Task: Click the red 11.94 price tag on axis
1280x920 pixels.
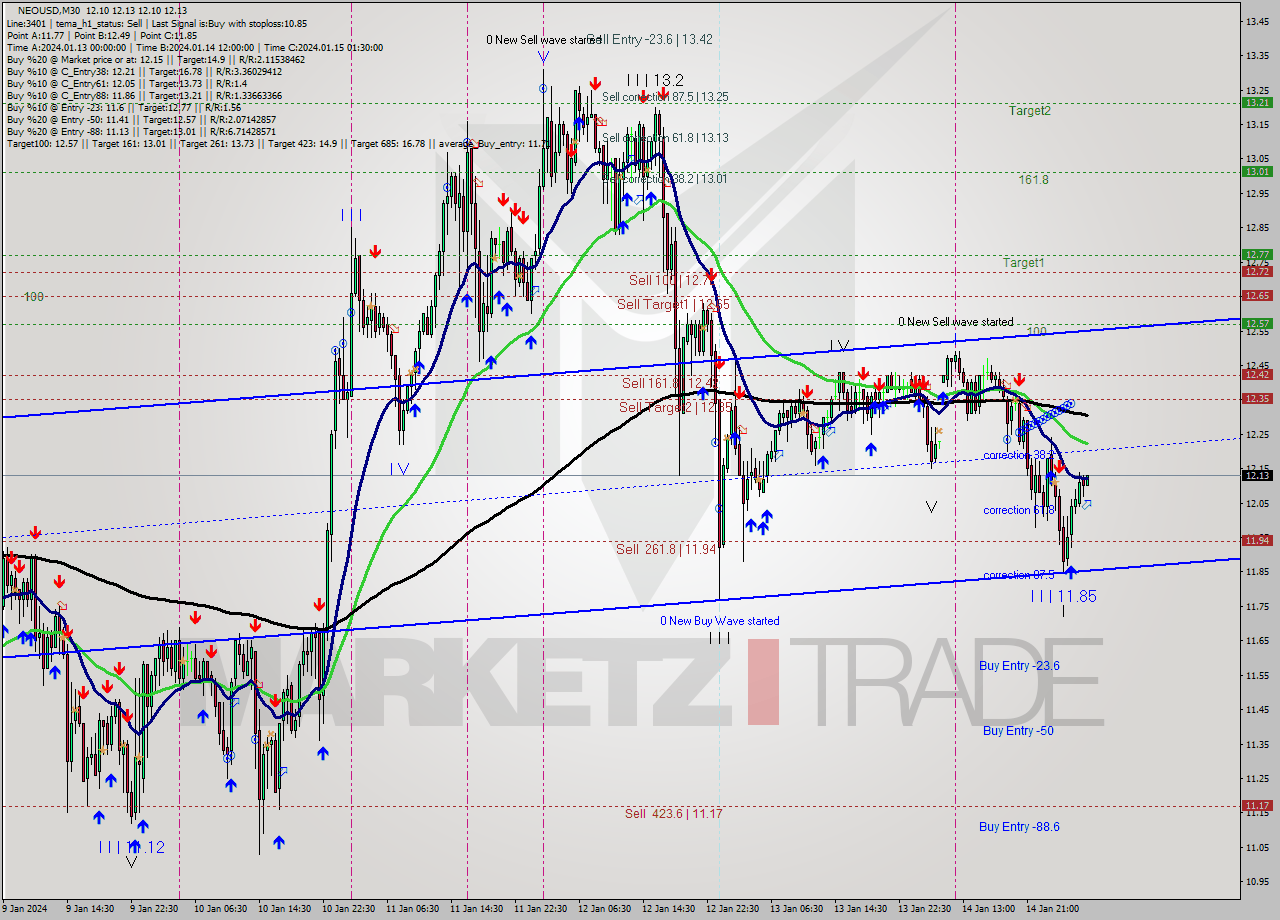Action: 1257,541
